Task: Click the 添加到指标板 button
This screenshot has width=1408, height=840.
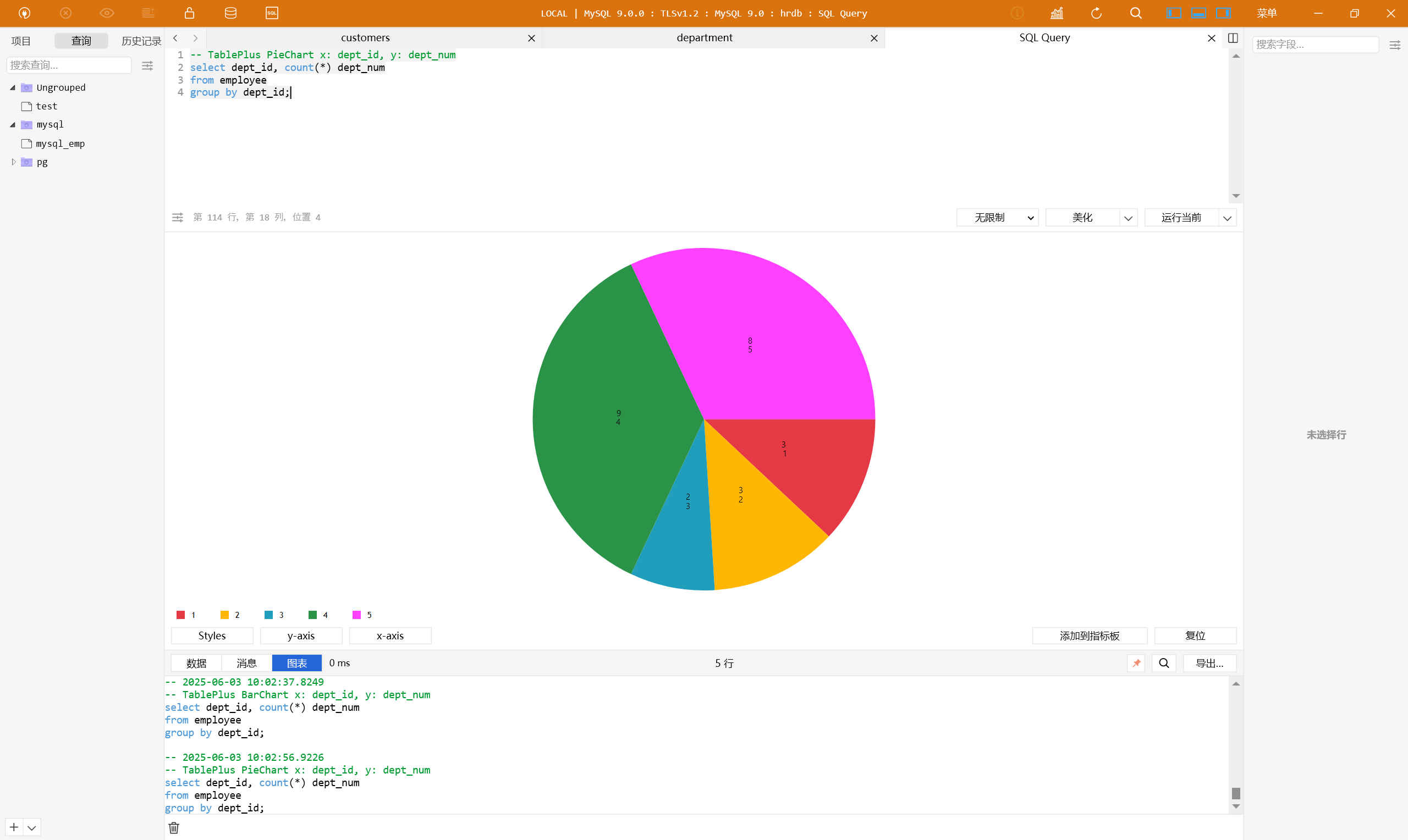Action: (x=1089, y=635)
